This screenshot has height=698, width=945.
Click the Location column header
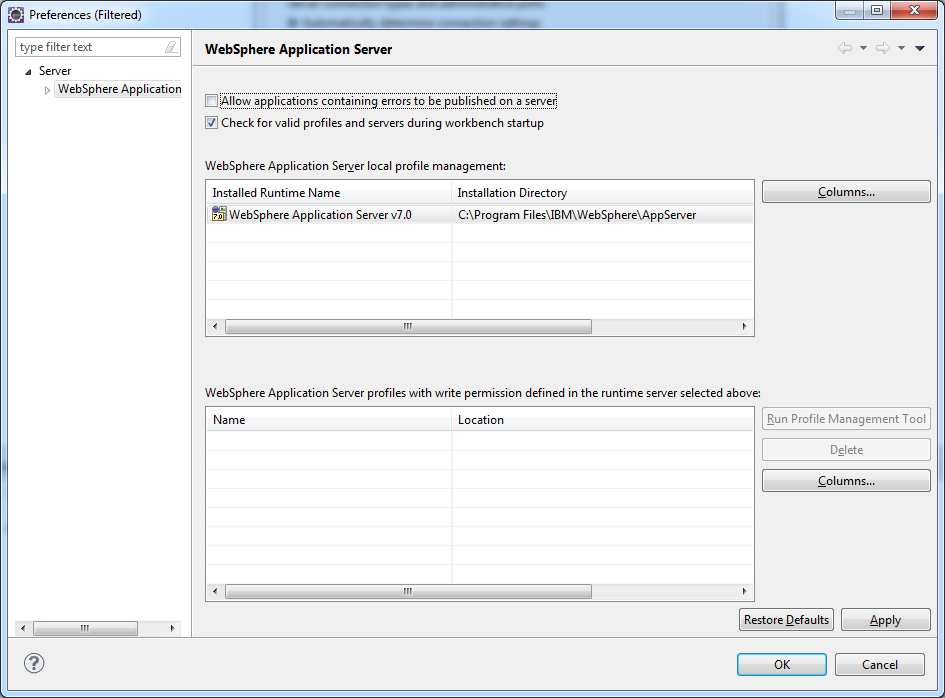[602, 420]
